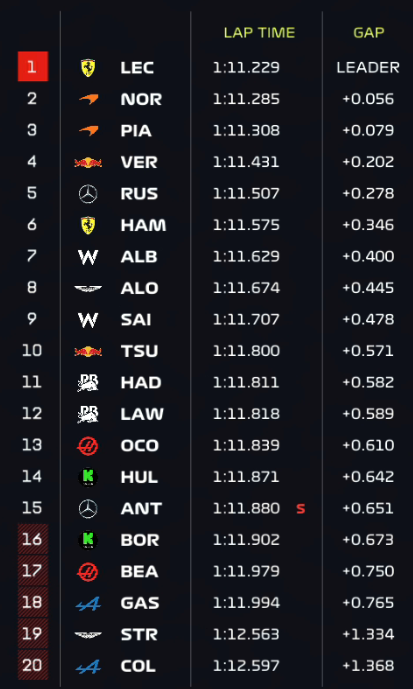Click the red position 1 badge
The image size is (413, 689).
pos(33,66)
